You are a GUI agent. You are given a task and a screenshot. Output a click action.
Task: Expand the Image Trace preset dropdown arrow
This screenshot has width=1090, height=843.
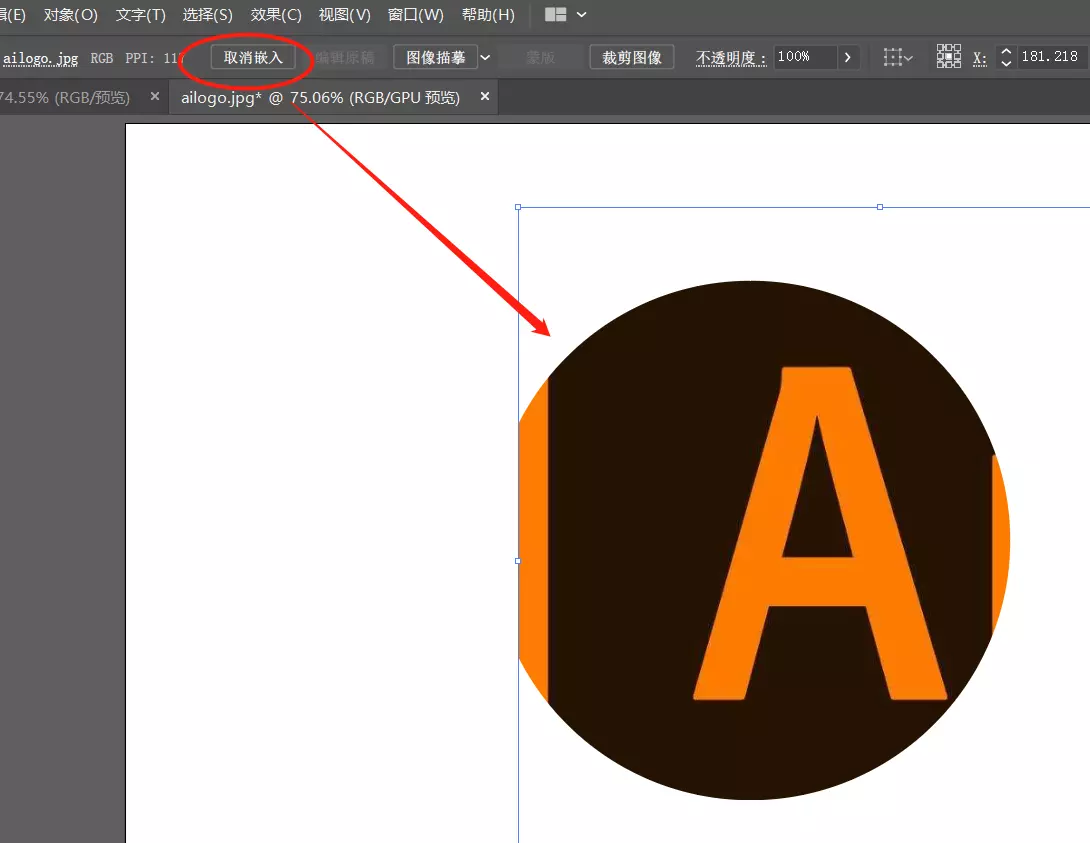485,58
